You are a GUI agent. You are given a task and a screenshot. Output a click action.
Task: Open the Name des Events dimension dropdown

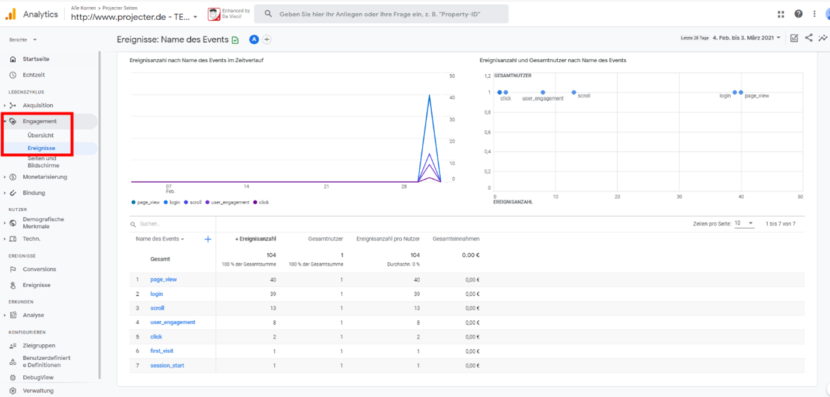[x=160, y=239]
